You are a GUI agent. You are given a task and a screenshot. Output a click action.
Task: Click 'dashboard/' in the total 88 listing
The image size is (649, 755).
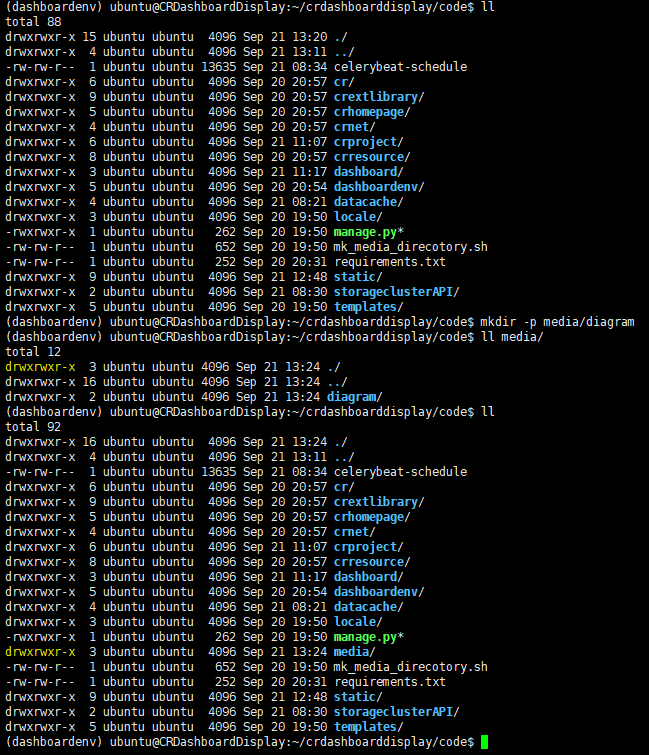pyautogui.click(x=368, y=171)
